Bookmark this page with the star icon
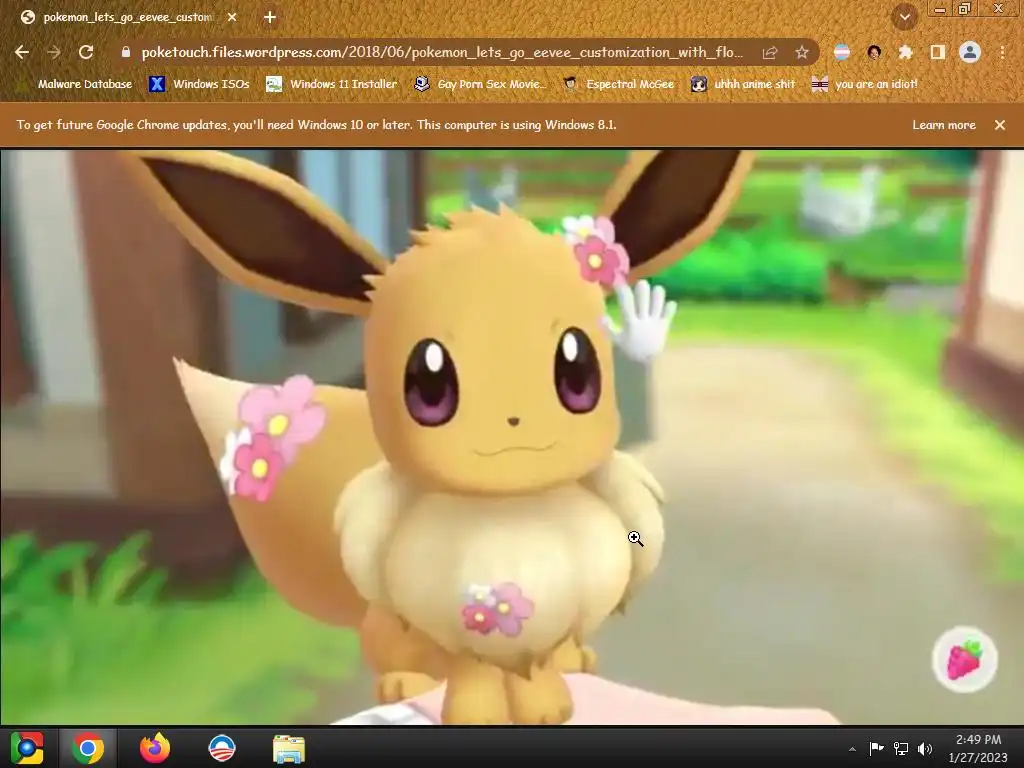 [802, 52]
